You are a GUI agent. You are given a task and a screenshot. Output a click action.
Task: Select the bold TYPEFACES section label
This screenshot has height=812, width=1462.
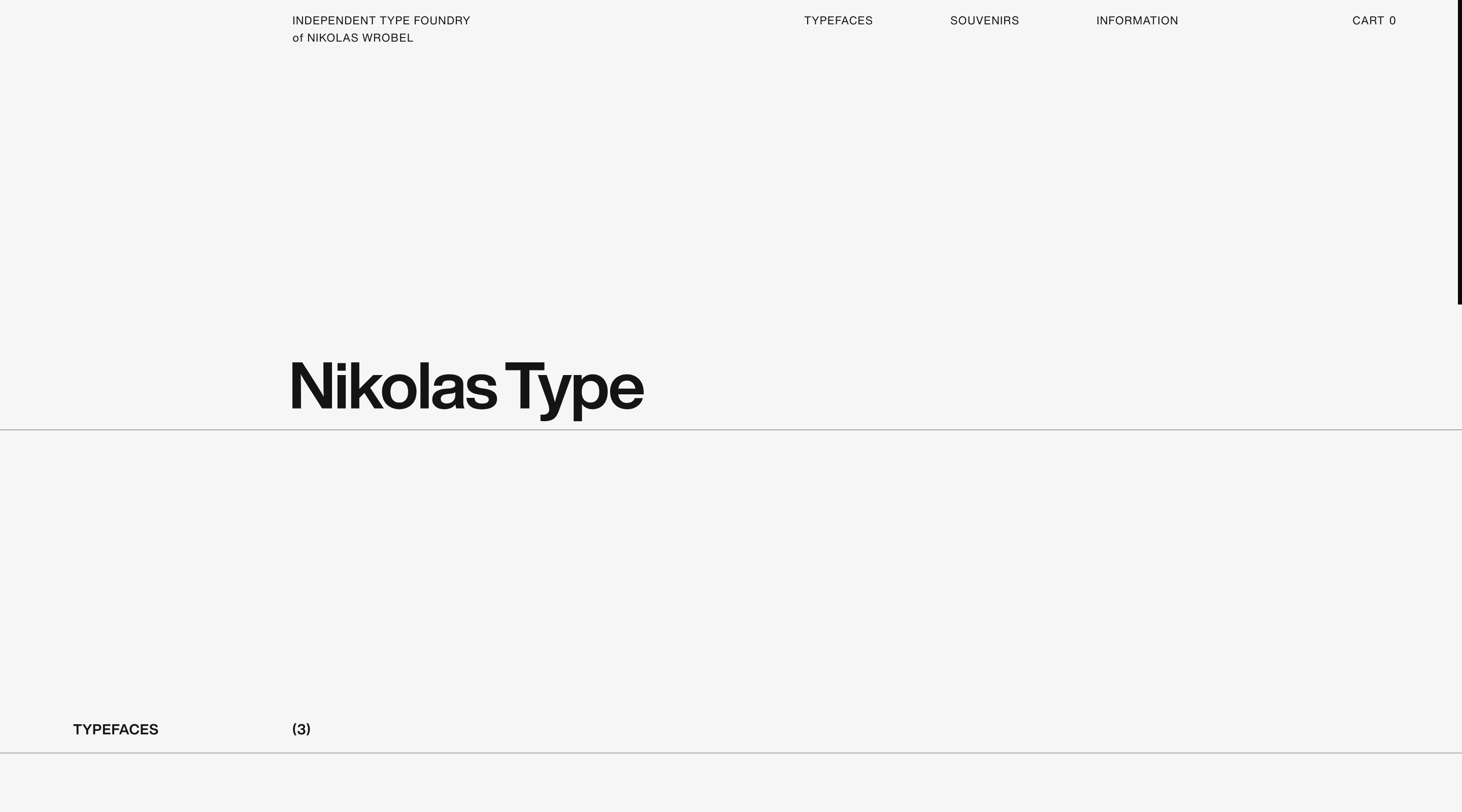tap(116, 729)
